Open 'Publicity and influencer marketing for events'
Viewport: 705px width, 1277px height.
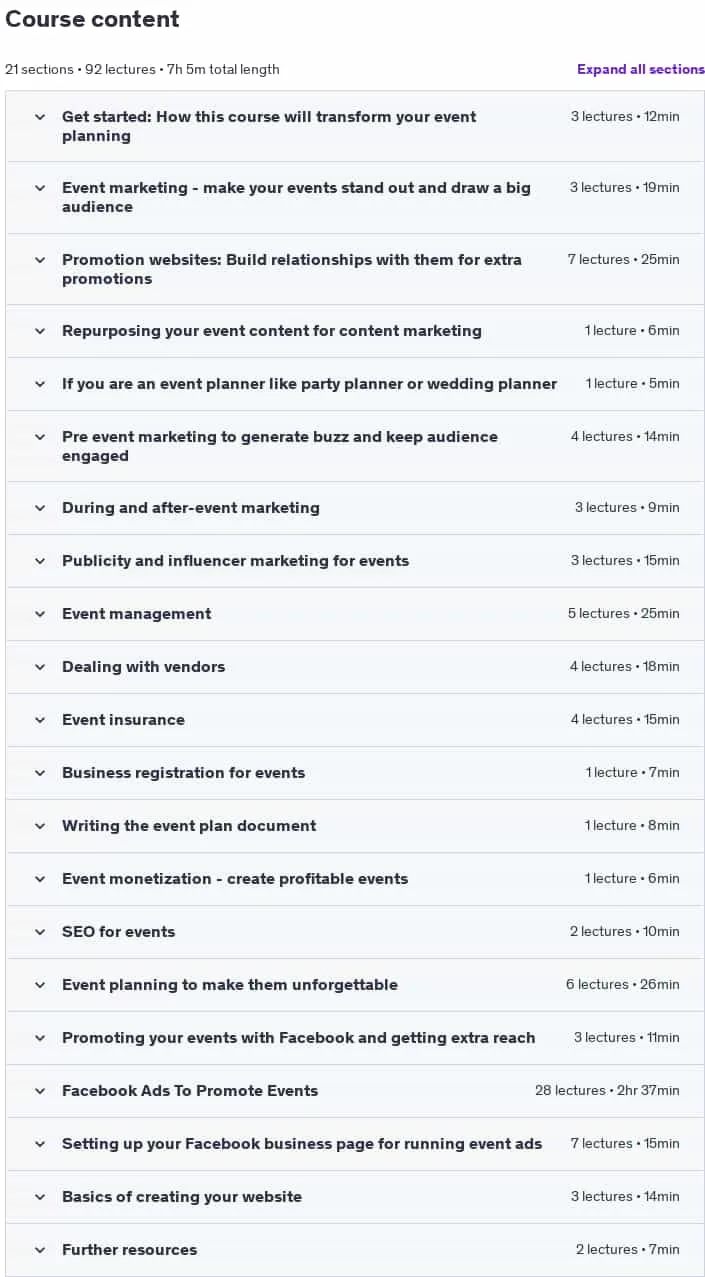click(x=235, y=561)
